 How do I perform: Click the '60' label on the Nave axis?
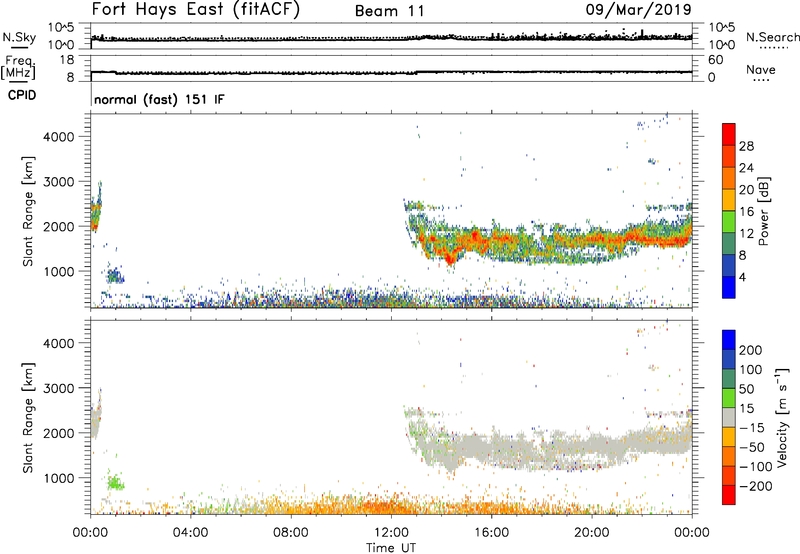point(716,60)
